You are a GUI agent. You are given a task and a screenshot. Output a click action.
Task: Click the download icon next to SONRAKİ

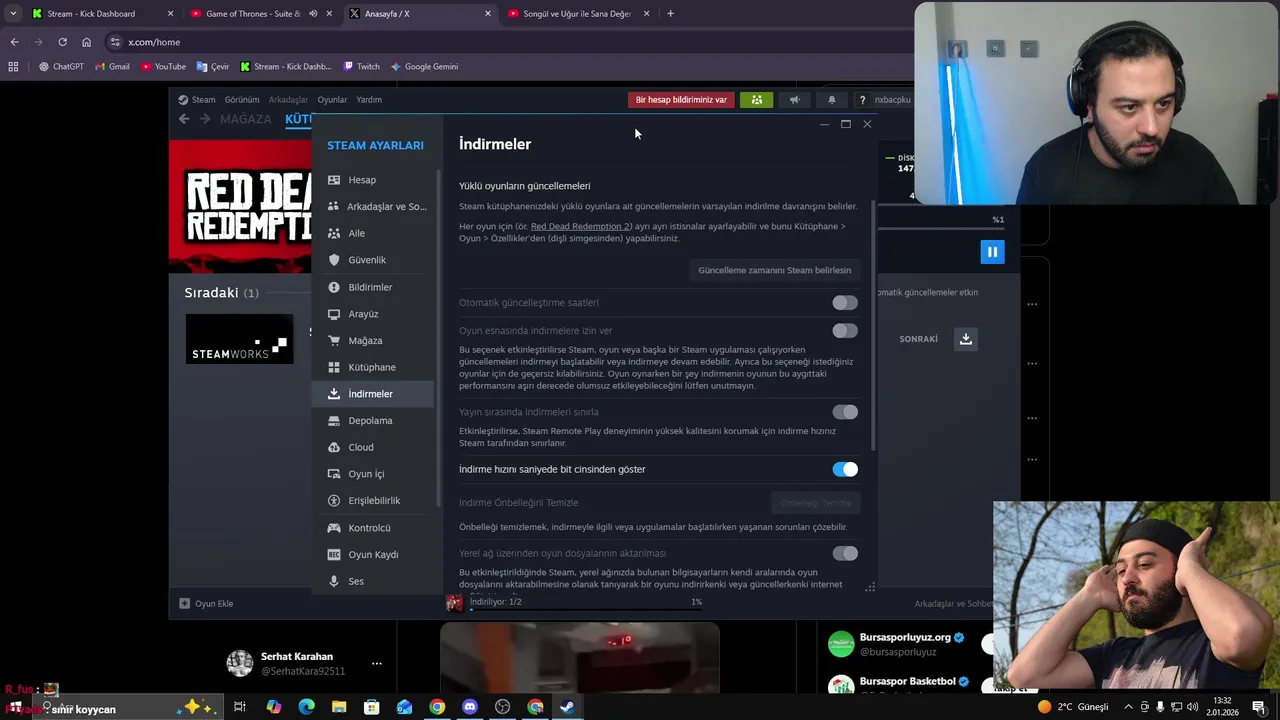point(965,339)
